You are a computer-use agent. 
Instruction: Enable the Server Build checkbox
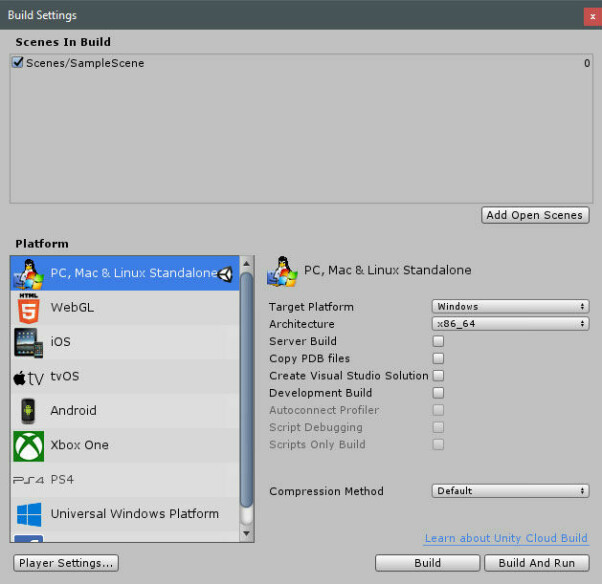pos(438,341)
